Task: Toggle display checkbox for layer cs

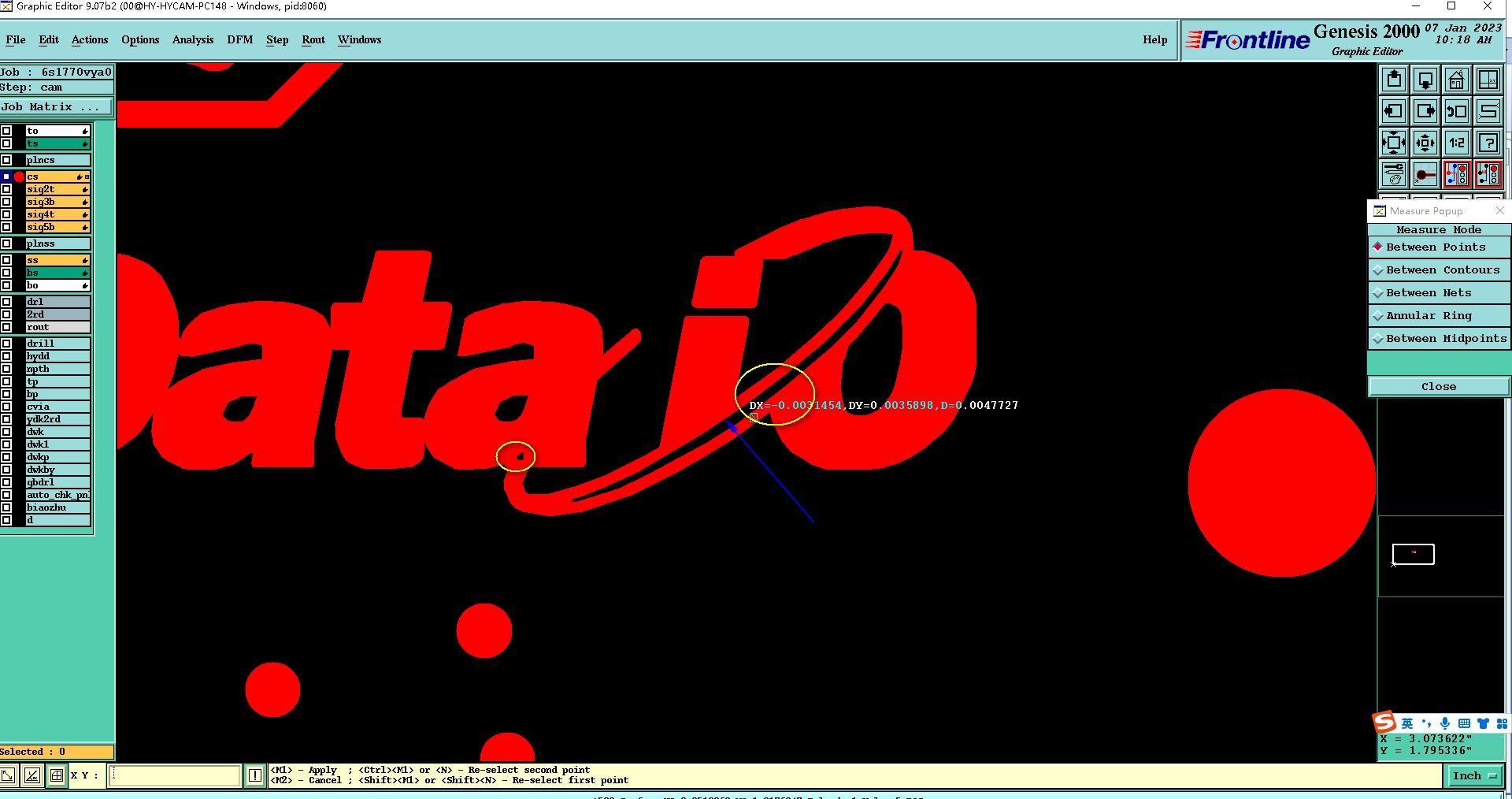Action: (x=6, y=177)
